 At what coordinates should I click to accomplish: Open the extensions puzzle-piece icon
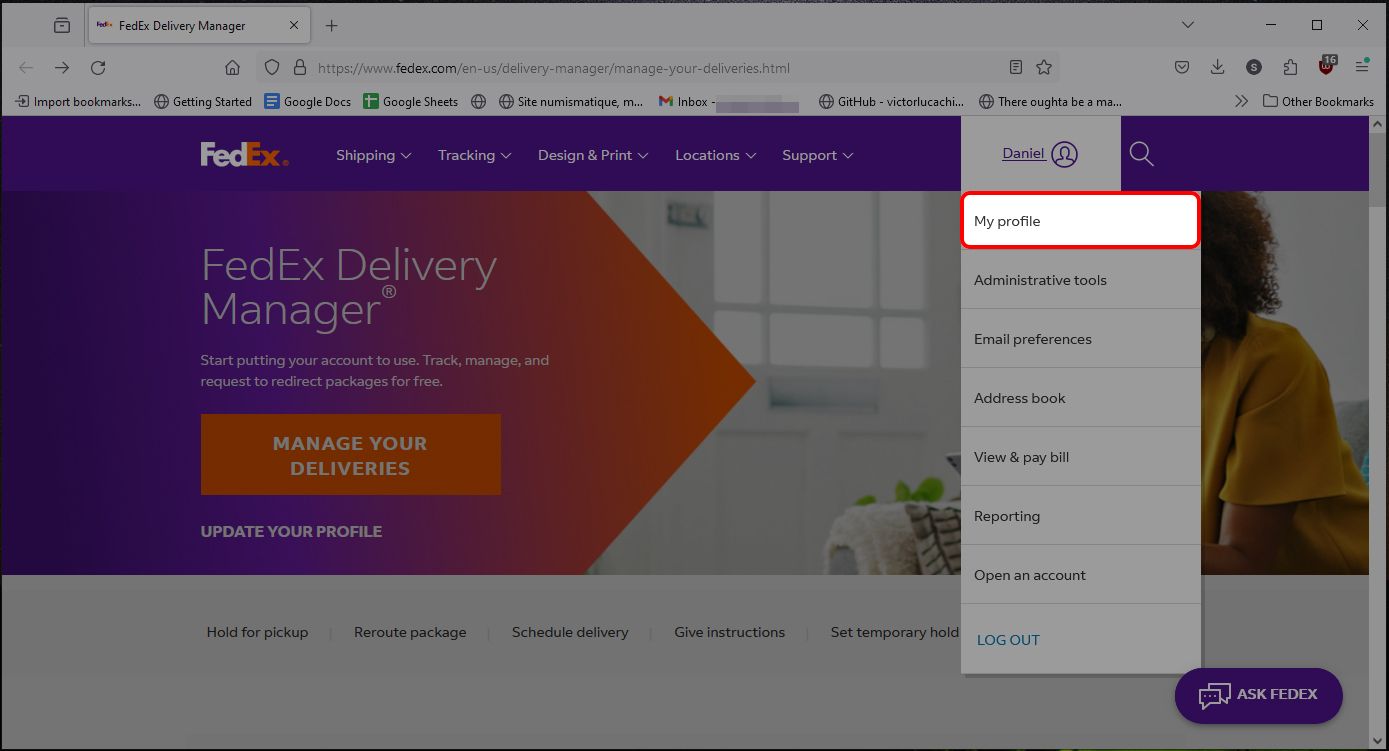point(1289,66)
